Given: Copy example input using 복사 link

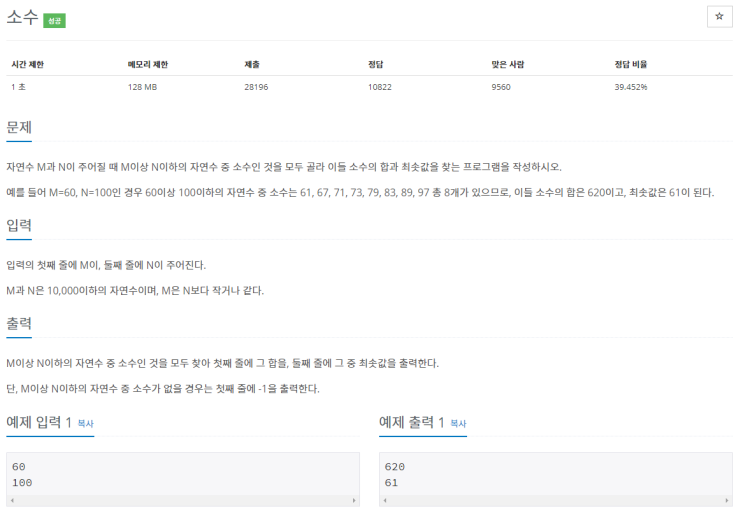Looking at the screenshot, I should [85, 423].
